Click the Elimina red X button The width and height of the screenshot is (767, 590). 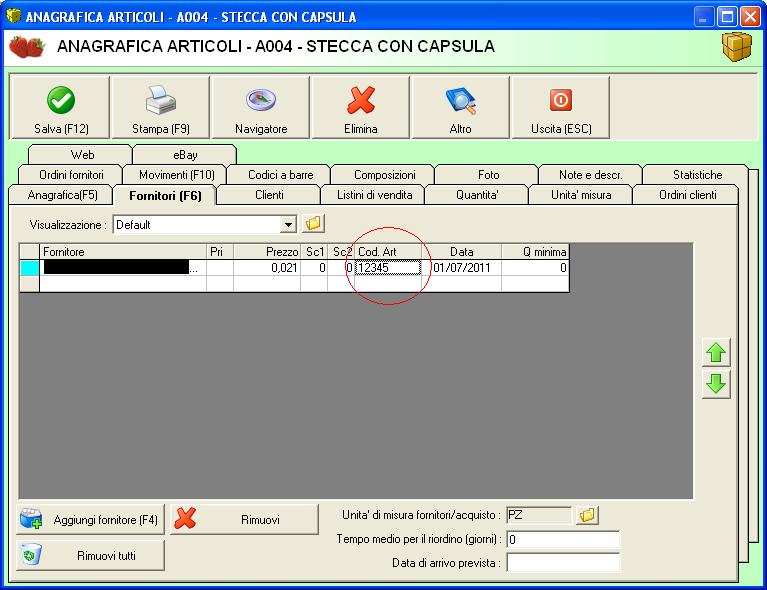[361, 108]
